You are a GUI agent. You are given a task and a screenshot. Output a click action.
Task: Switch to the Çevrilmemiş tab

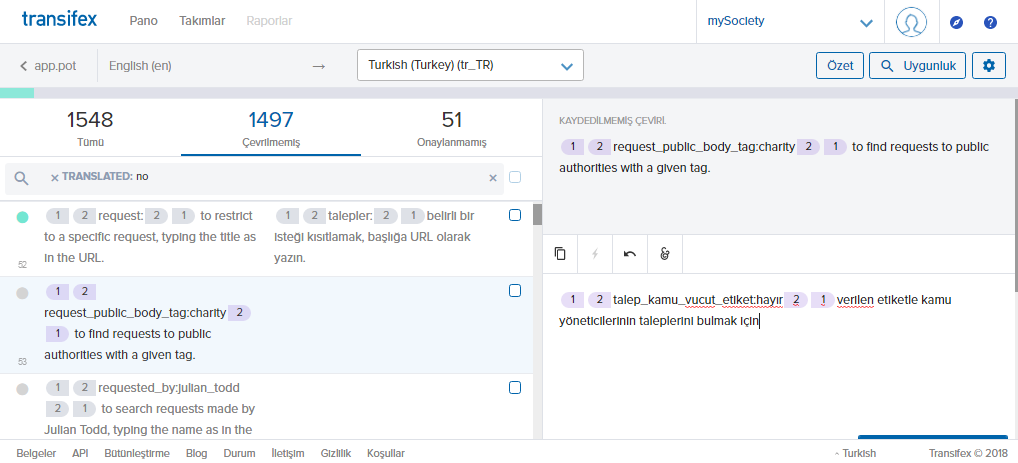click(x=271, y=128)
